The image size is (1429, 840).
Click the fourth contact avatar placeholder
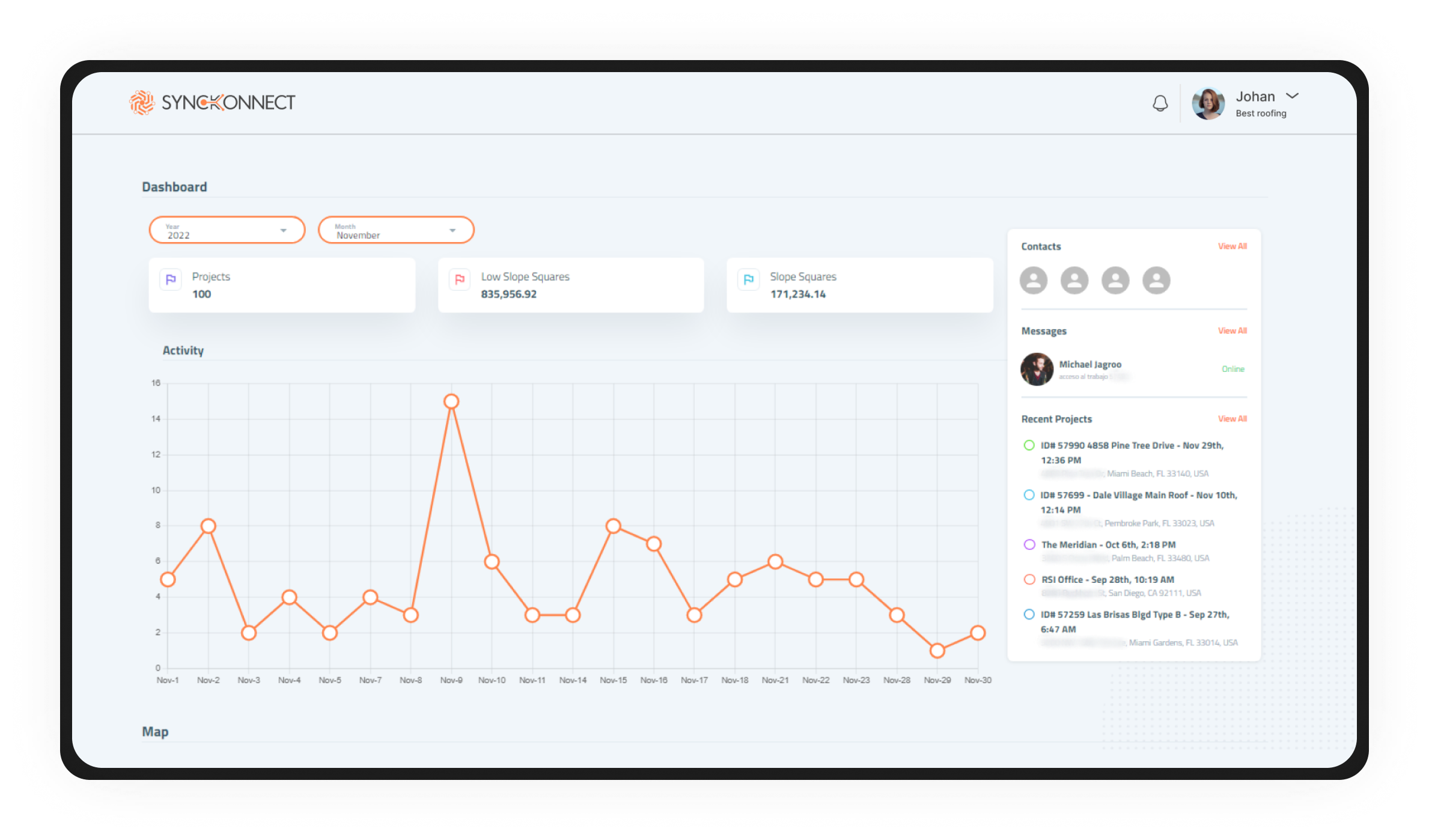[x=1156, y=280]
